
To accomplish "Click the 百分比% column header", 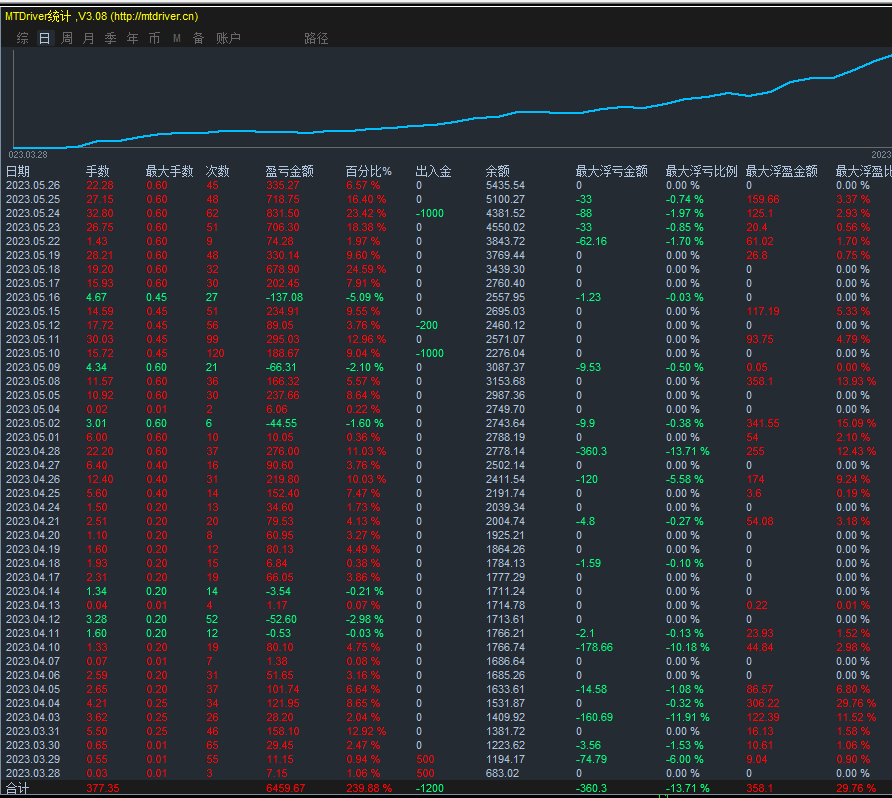I will pos(369,171).
